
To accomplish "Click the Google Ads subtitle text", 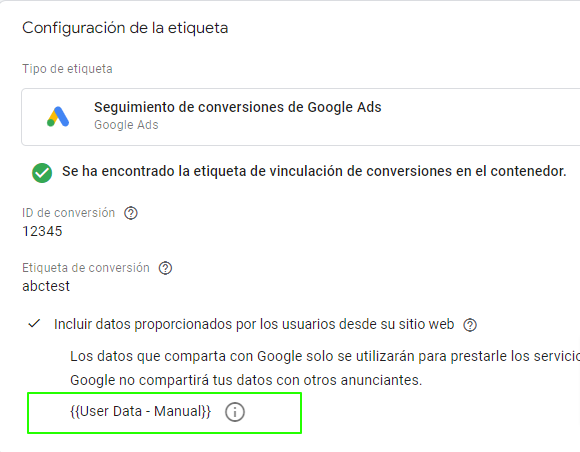I will coord(126,125).
